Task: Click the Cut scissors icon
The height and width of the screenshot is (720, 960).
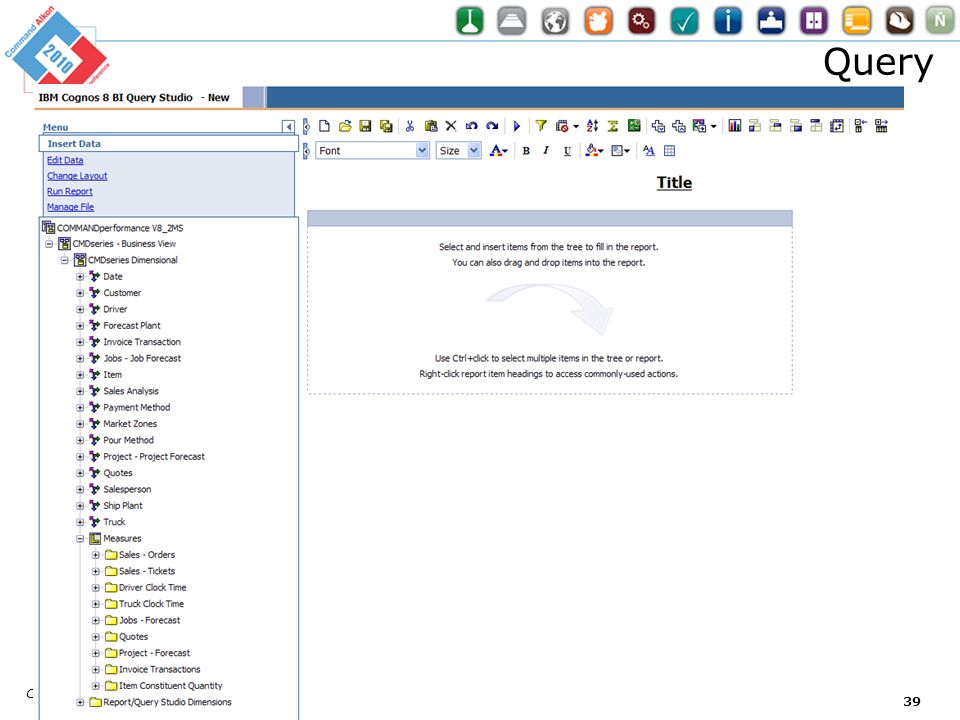Action: click(x=410, y=126)
